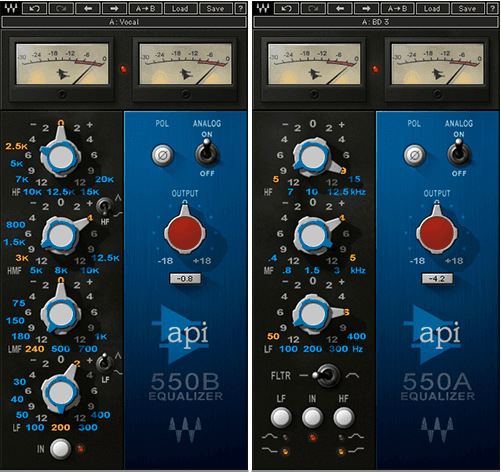
Task: Select 240 frequency on 550B LMF band
Action: click(x=35, y=349)
